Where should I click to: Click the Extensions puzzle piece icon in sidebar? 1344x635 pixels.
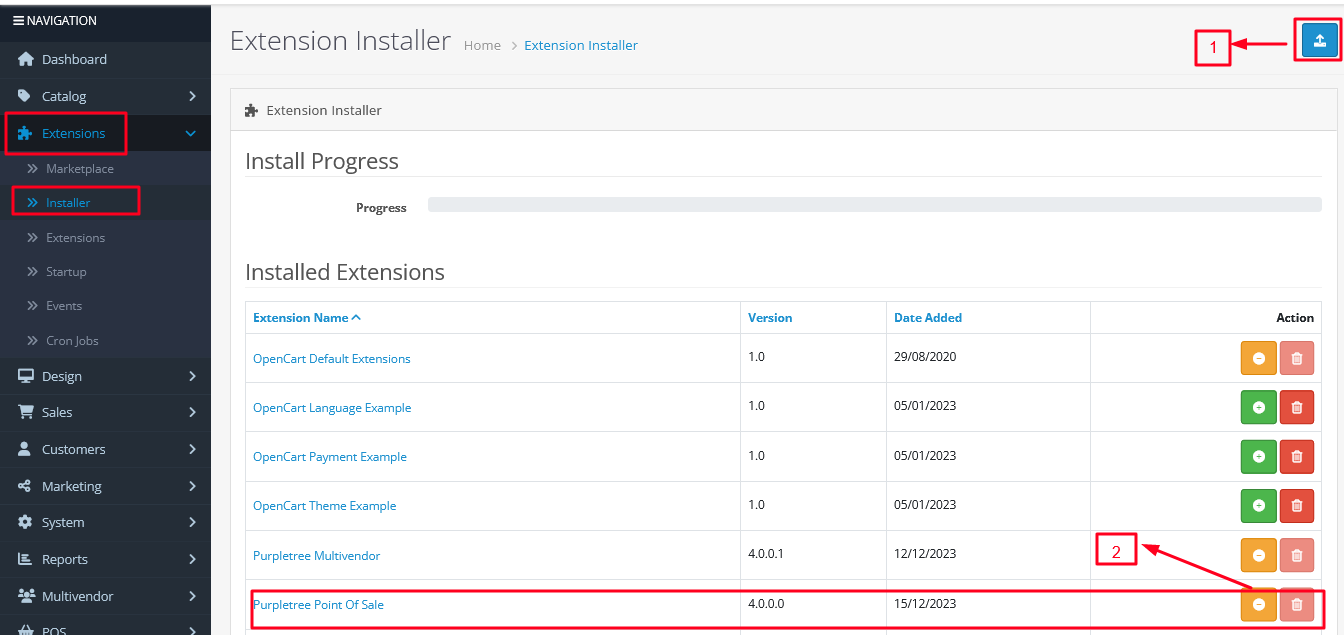25,133
